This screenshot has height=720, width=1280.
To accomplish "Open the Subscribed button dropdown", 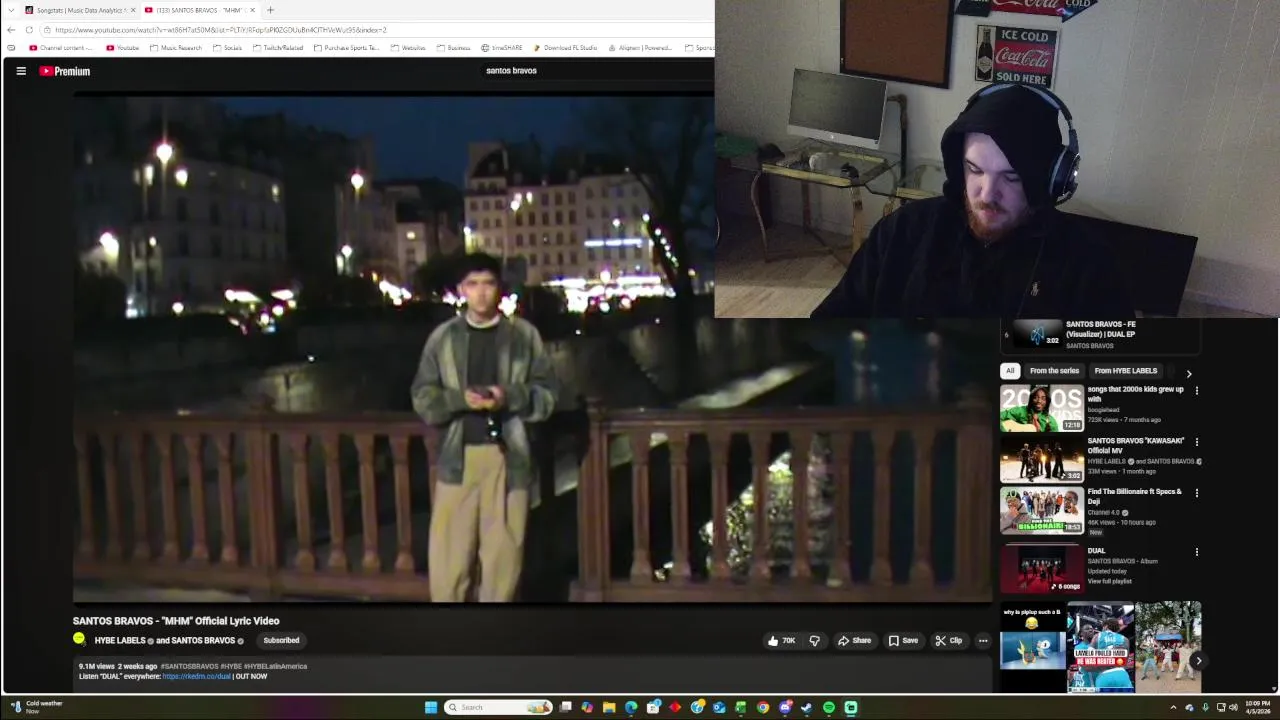I will tap(281, 640).
